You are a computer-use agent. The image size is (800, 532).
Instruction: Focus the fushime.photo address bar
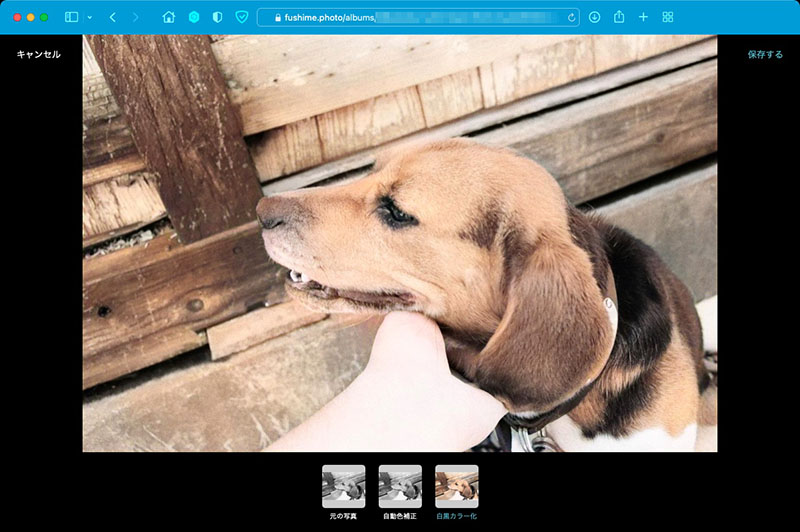[x=418, y=17]
